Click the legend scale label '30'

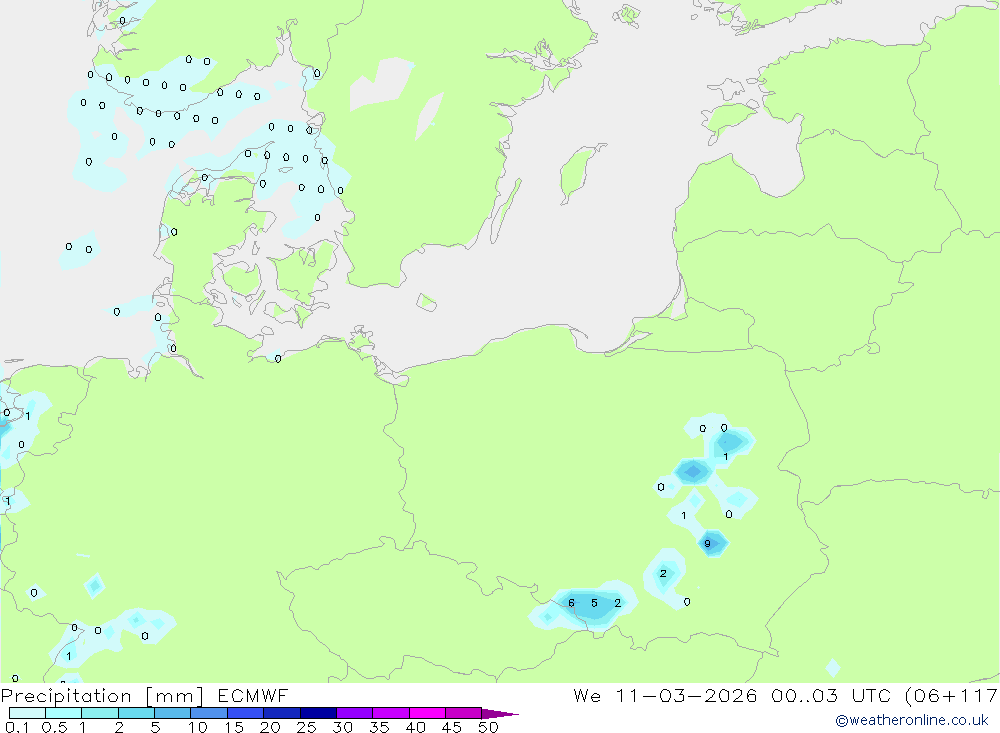pyautogui.click(x=342, y=727)
